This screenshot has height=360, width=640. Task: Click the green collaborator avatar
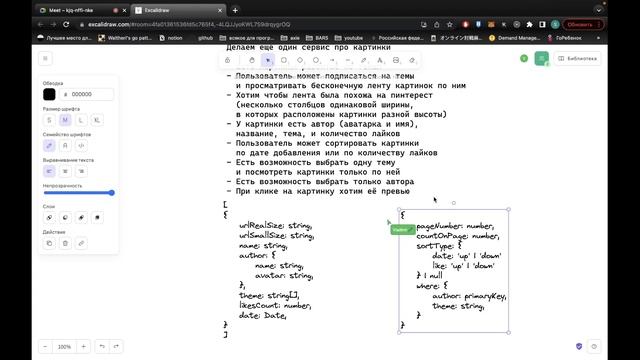[524, 59]
